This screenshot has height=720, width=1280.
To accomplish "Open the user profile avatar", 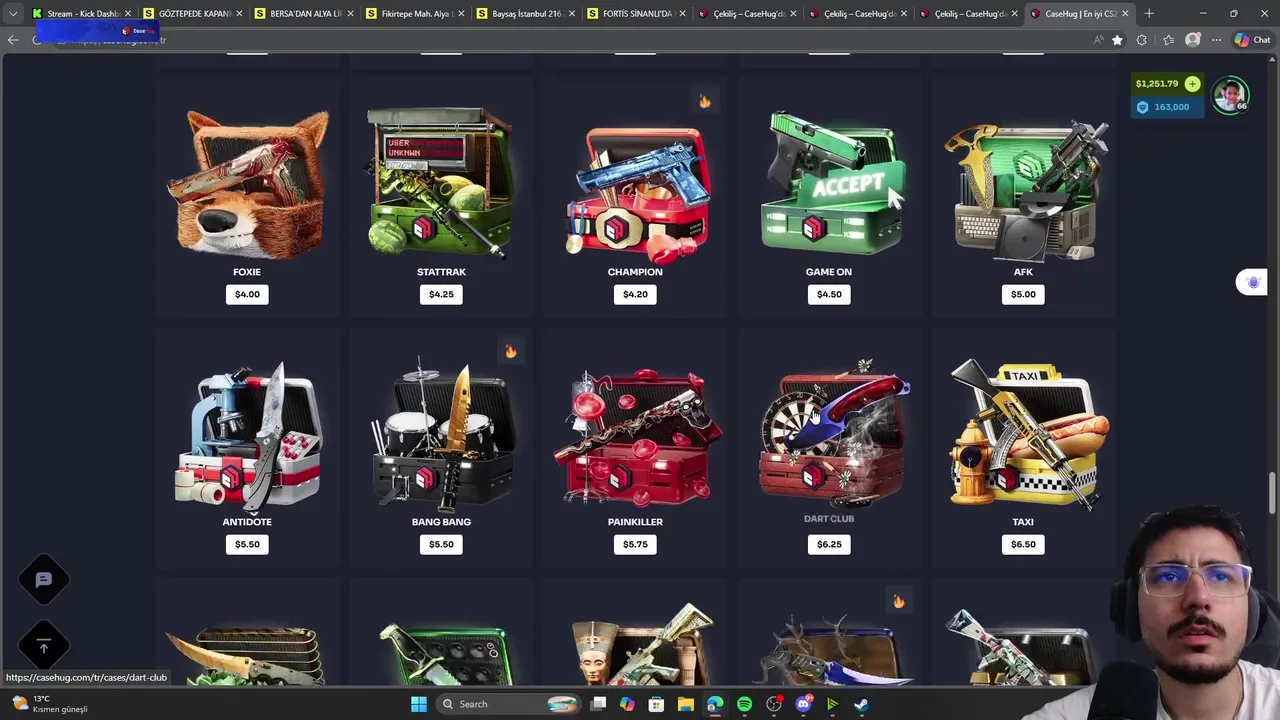I will (x=1230, y=95).
